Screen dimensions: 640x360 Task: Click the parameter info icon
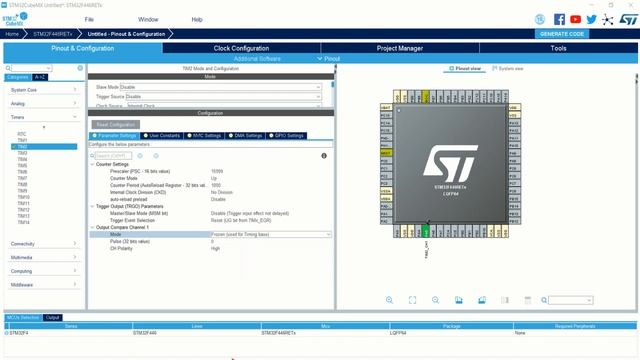pyautogui.click(x=324, y=156)
